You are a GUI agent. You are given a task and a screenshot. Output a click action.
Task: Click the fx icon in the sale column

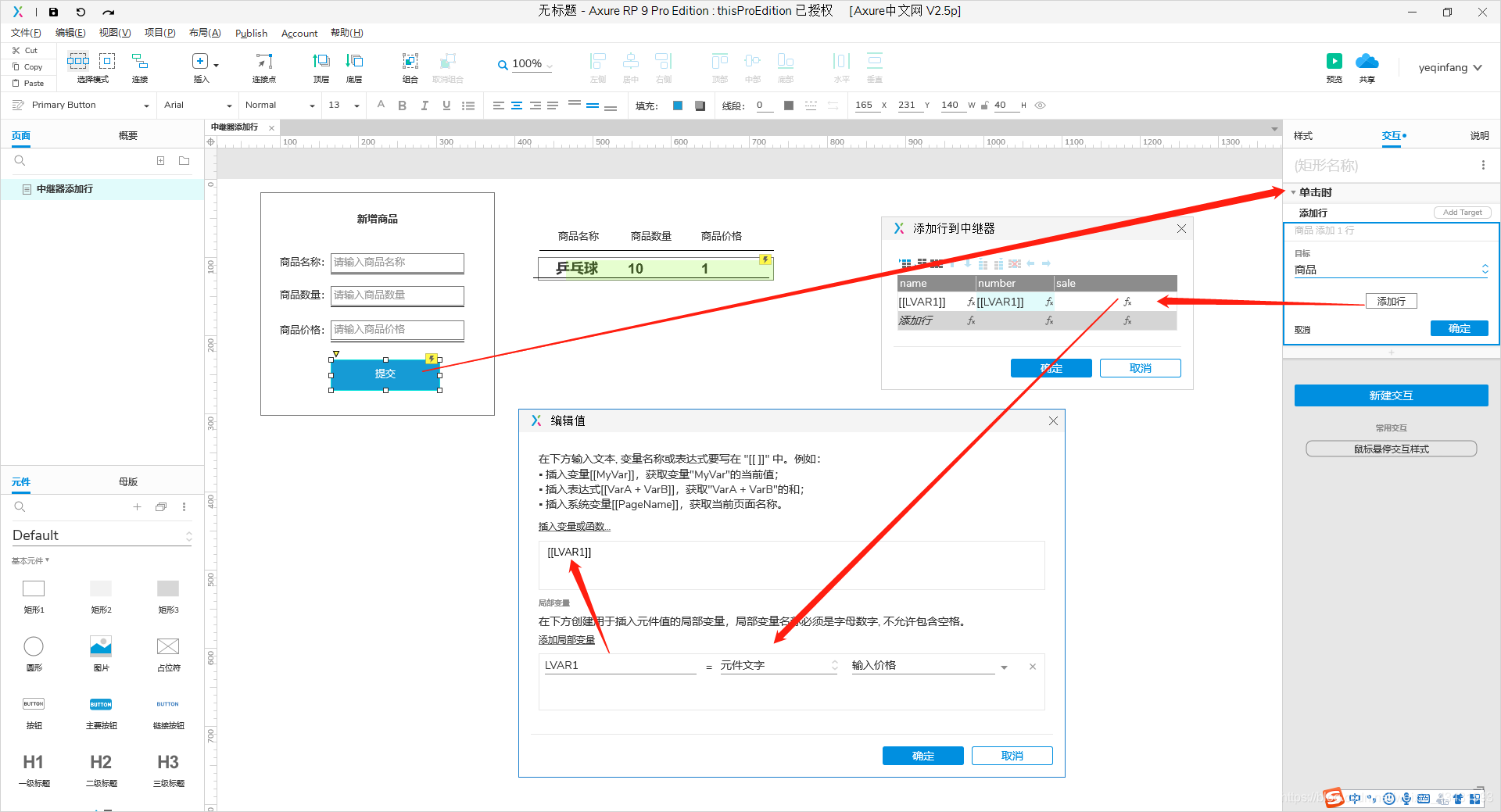pyautogui.click(x=1127, y=302)
